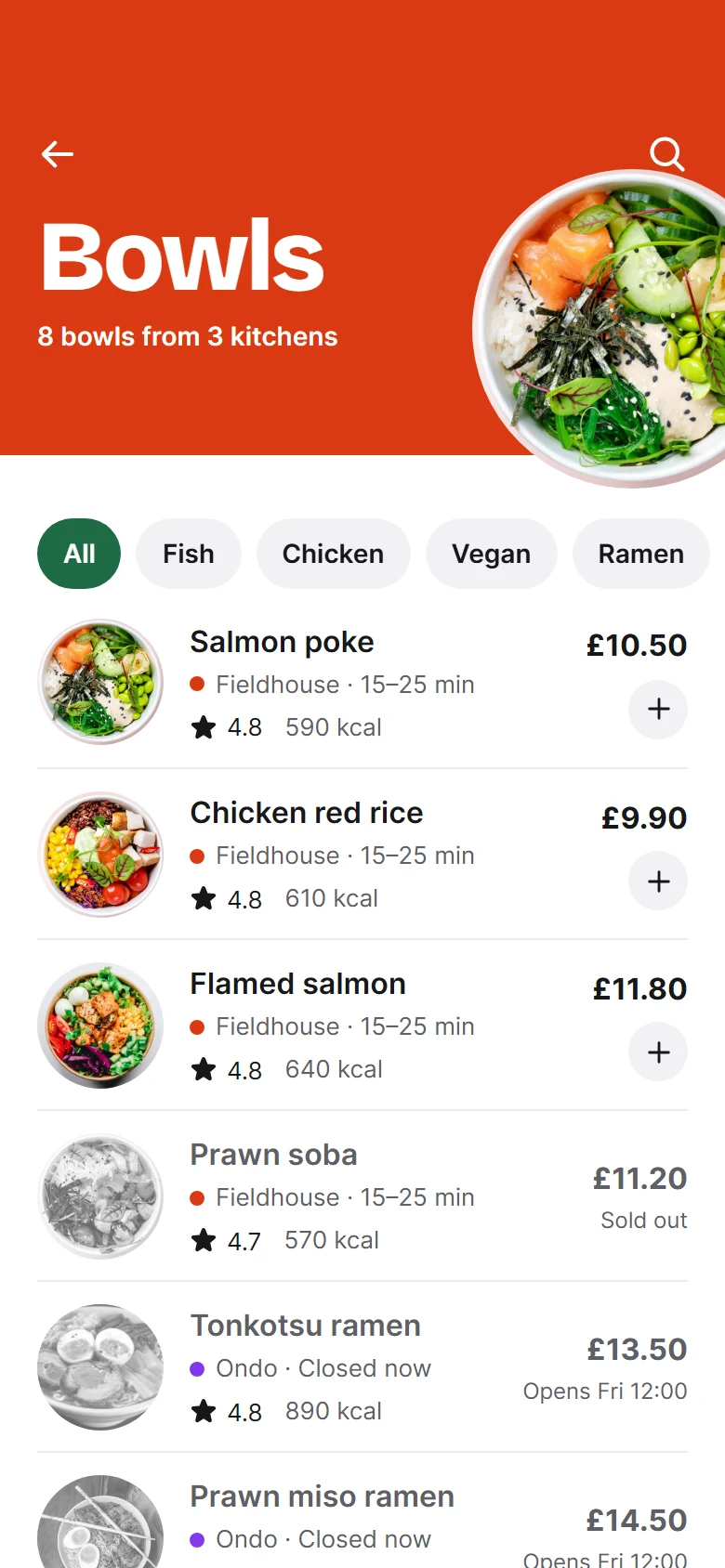The height and width of the screenshot is (1568, 725).
Task: Go back using the arrow icon
Action: click(x=58, y=154)
